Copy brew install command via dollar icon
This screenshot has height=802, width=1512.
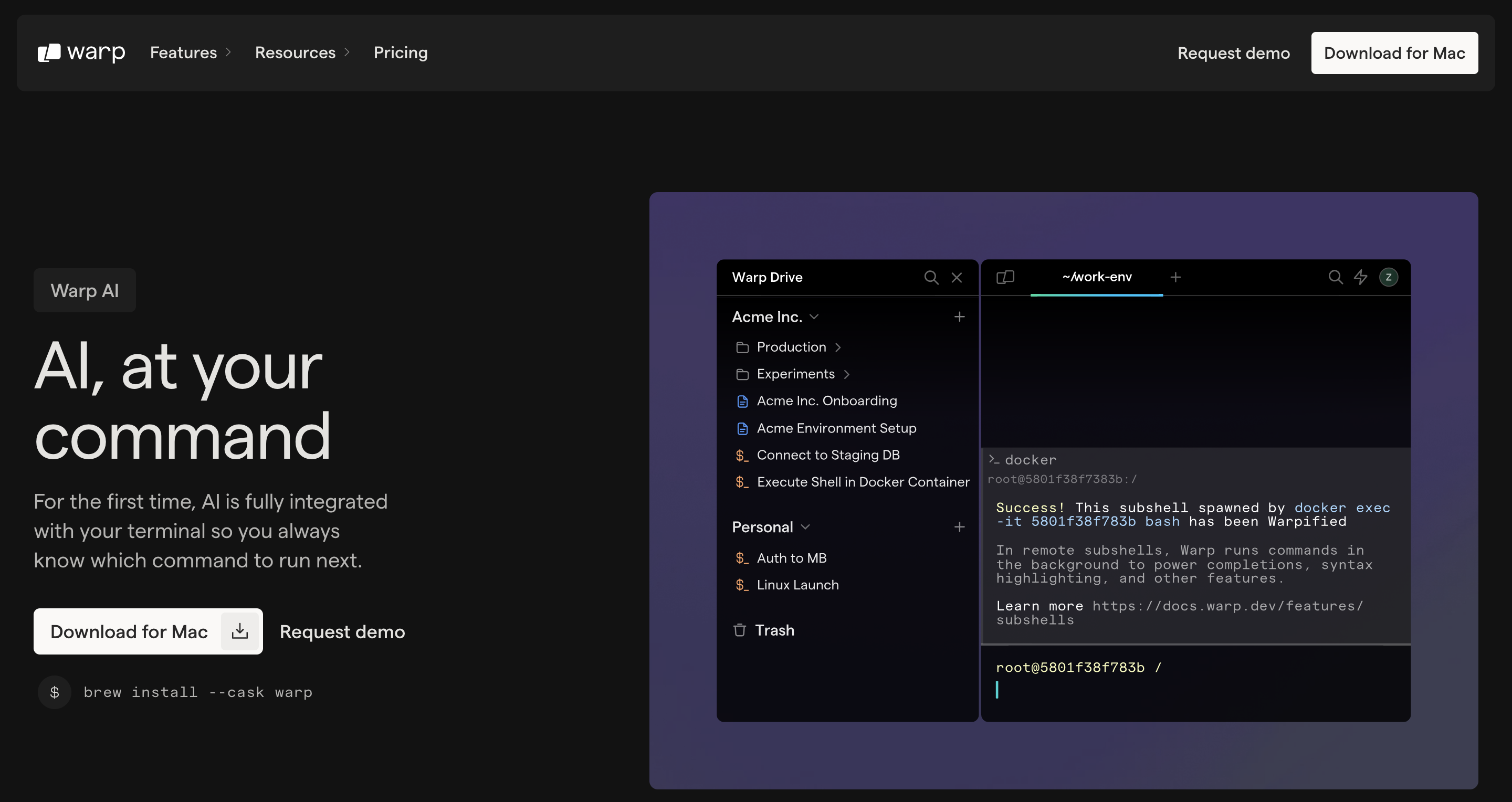pyautogui.click(x=55, y=692)
